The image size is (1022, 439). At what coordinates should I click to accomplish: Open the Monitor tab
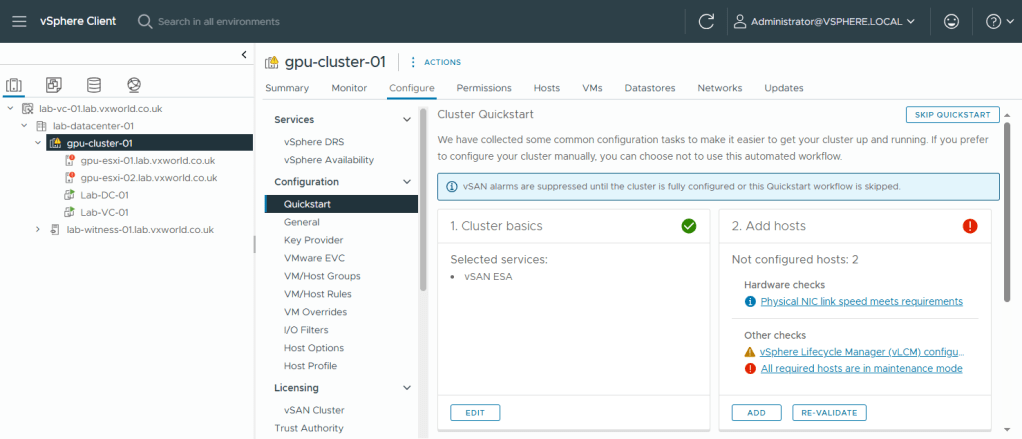(x=349, y=88)
